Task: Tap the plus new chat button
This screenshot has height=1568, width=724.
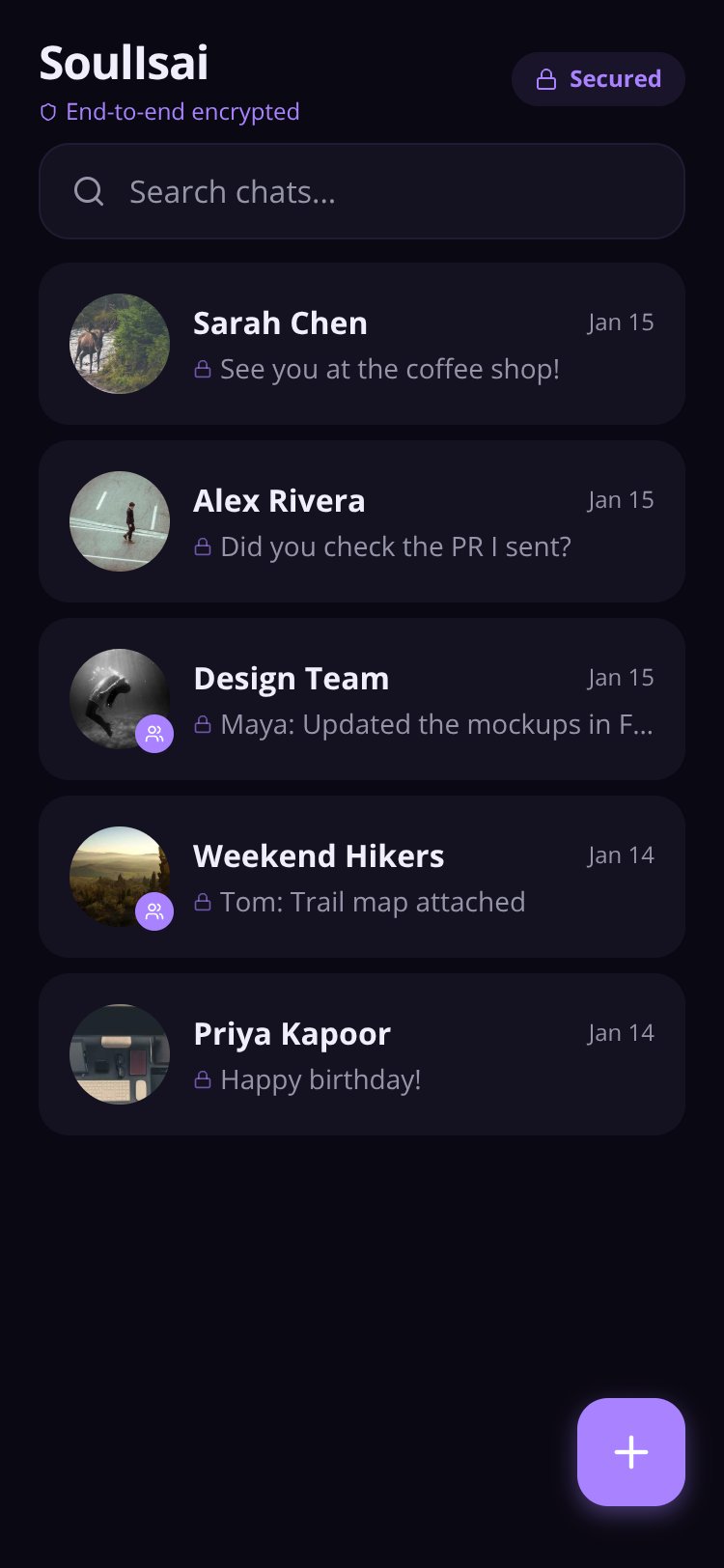Action: coord(631,1451)
